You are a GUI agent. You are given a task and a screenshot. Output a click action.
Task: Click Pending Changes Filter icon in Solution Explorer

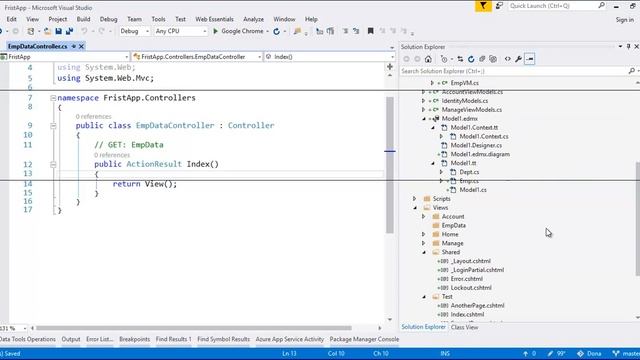(444, 59)
